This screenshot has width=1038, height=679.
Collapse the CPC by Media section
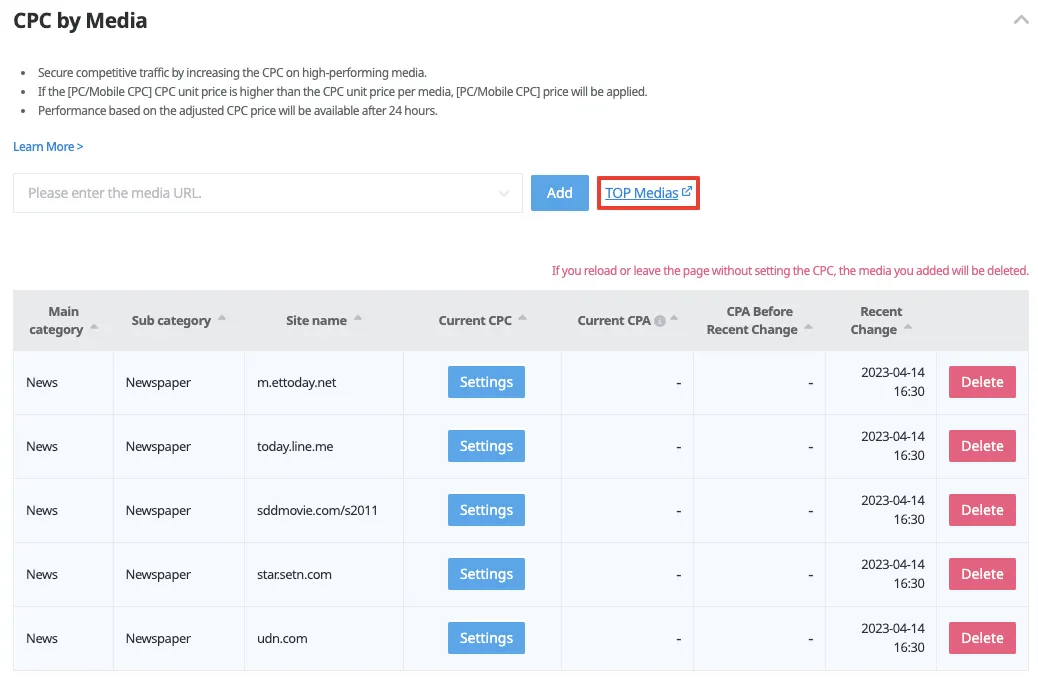[x=1020, y=20]
